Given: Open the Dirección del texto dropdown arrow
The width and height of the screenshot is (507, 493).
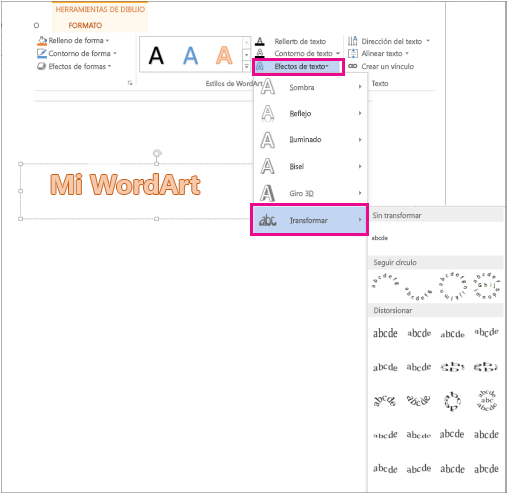Looking at the screenshot, I should pyautogui.click(x=428, y=41).
